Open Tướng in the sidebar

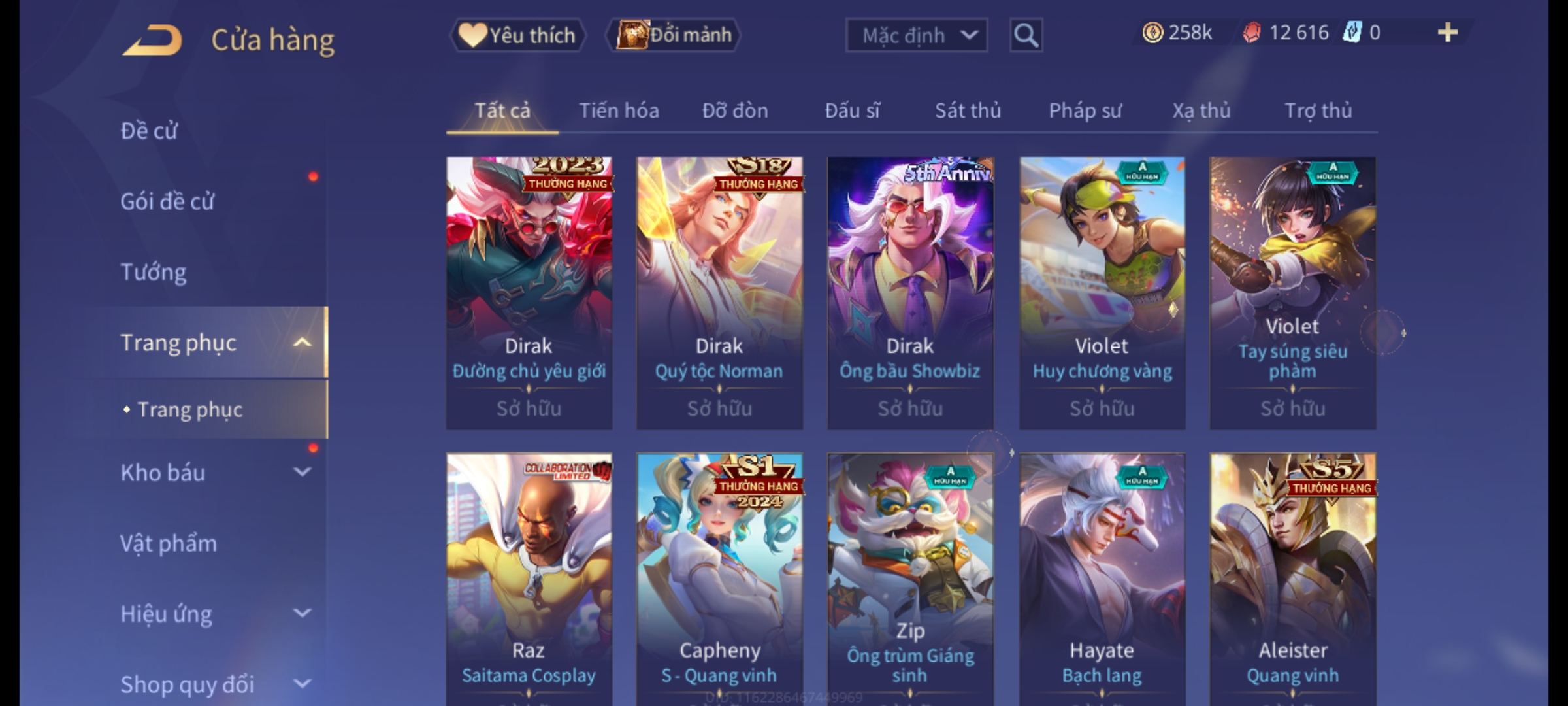154,272
